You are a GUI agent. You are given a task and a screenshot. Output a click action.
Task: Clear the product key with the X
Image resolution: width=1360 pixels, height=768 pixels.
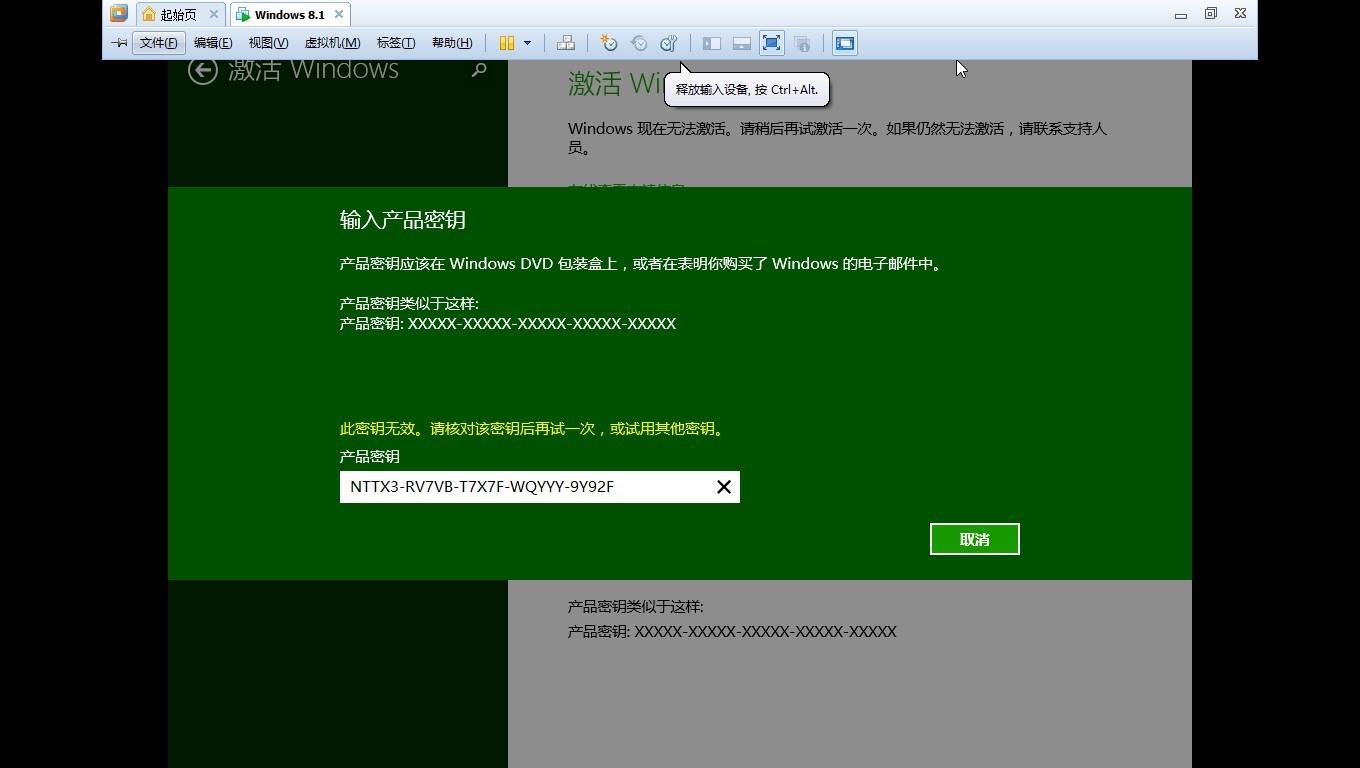pyautogui.click(x=724, y=487)
